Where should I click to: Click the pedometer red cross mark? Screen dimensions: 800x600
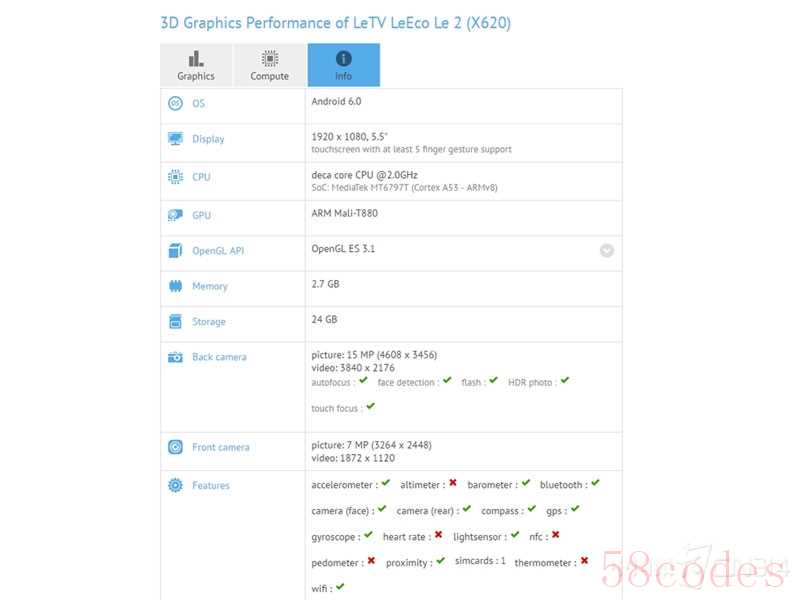(371, 561)
